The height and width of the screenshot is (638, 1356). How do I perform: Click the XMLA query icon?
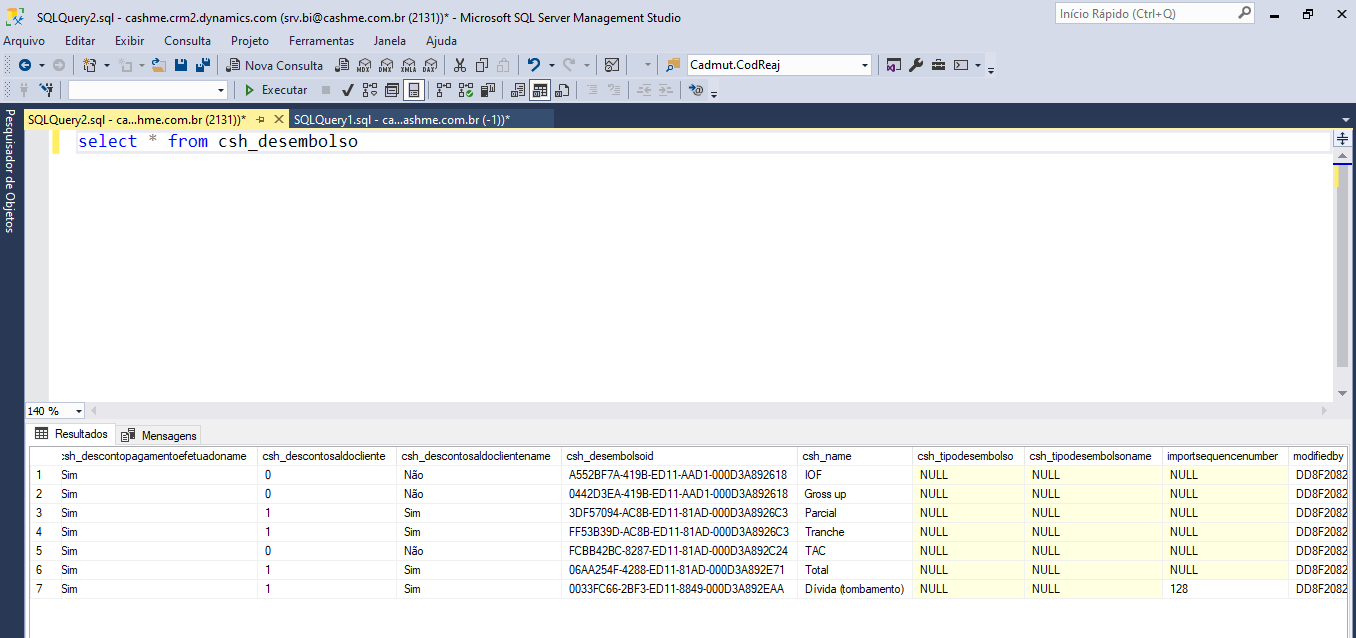pos(407,65)
